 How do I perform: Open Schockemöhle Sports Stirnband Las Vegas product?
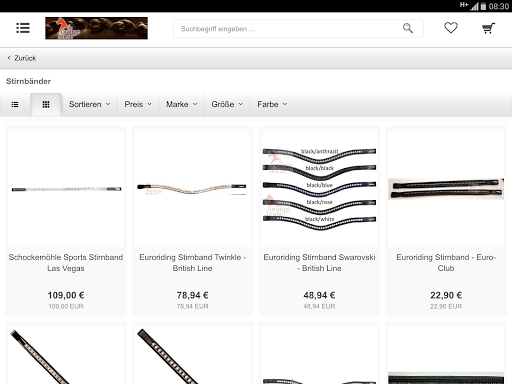click(66, 263)
